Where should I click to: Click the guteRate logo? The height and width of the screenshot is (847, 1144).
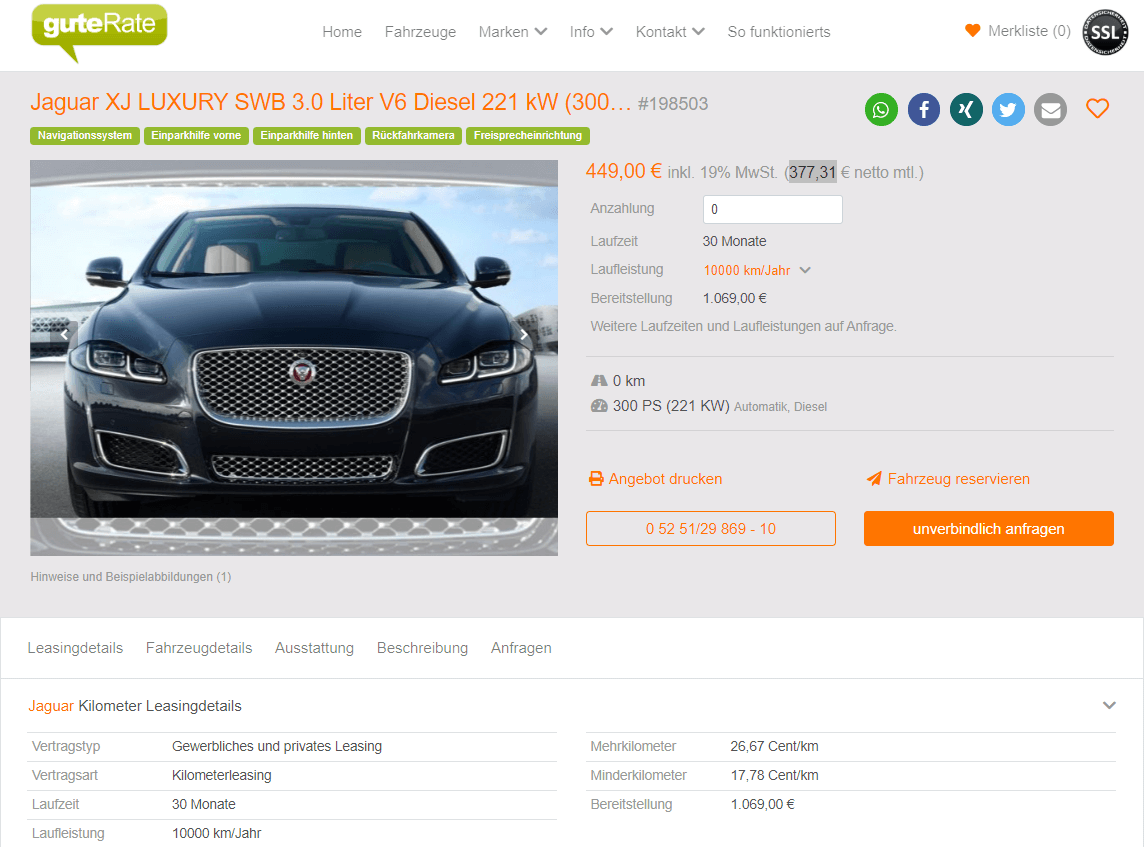coord(99,32)
